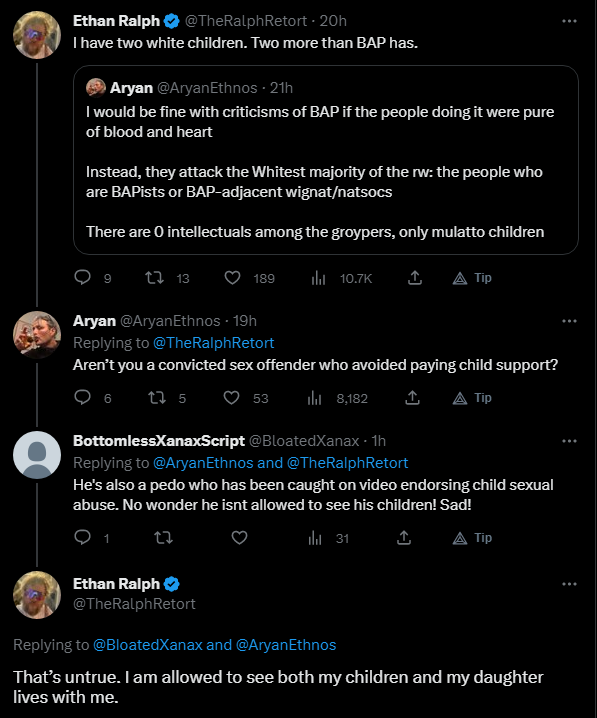Like Aryan's reply with 53 likes

point(232,397)
